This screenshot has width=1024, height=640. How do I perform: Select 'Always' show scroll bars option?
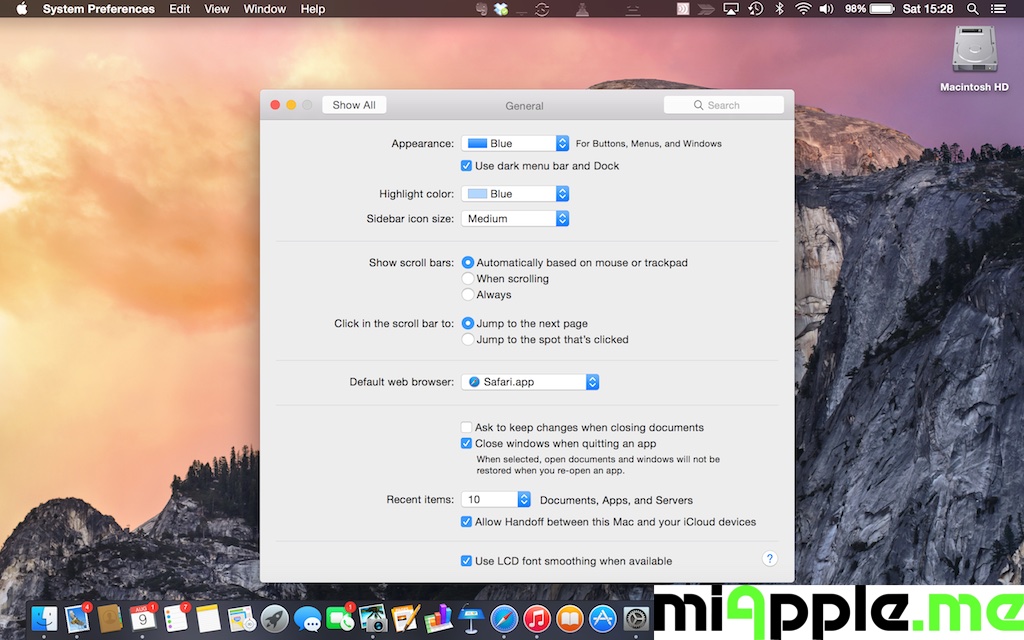pyautogui.click(x=468, y=295)
